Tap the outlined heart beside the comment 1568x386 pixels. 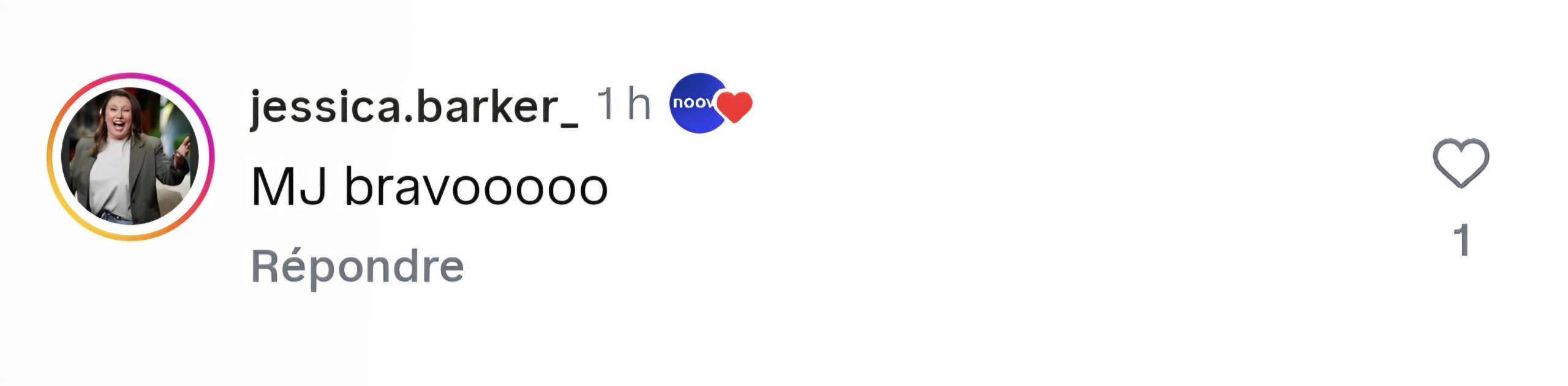(x=1460, y=163)
